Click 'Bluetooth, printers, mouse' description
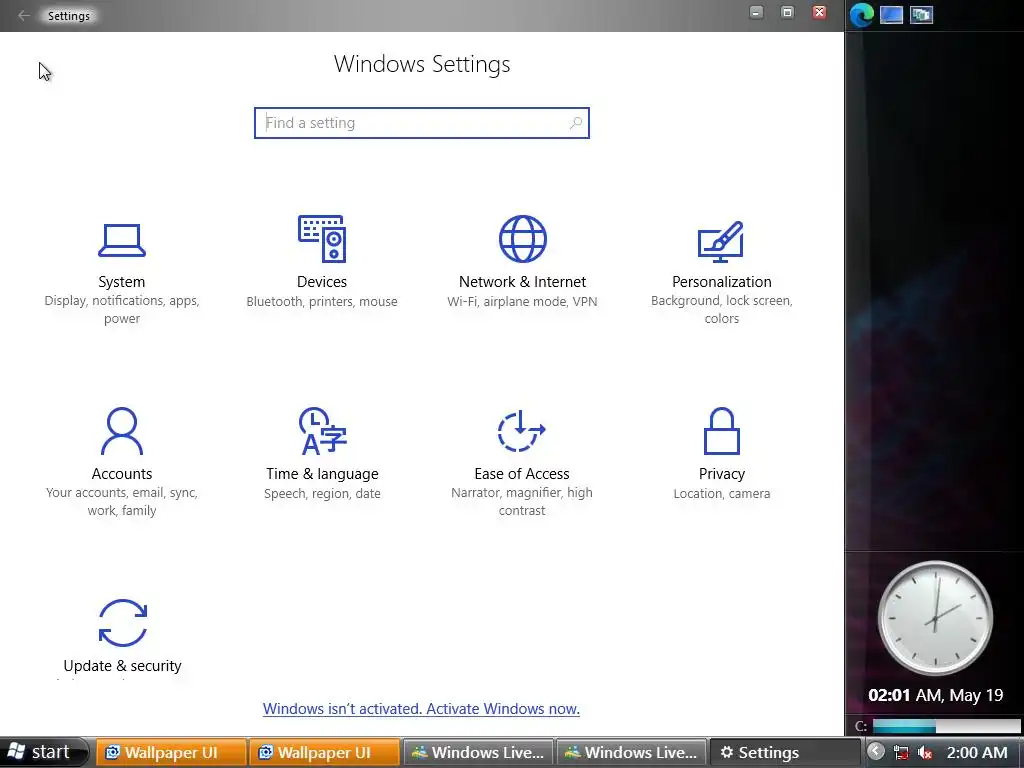This screenshot has width=1024, height=768. click(x=322, y=301)
